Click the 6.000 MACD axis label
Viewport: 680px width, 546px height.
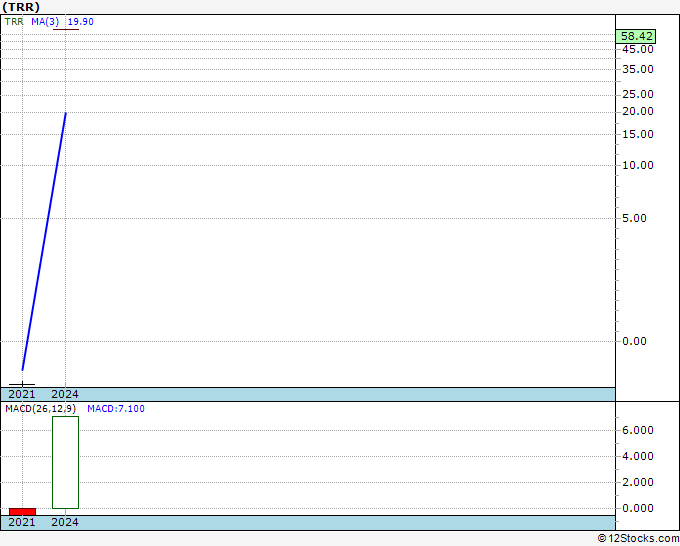(x=638, y=430)
